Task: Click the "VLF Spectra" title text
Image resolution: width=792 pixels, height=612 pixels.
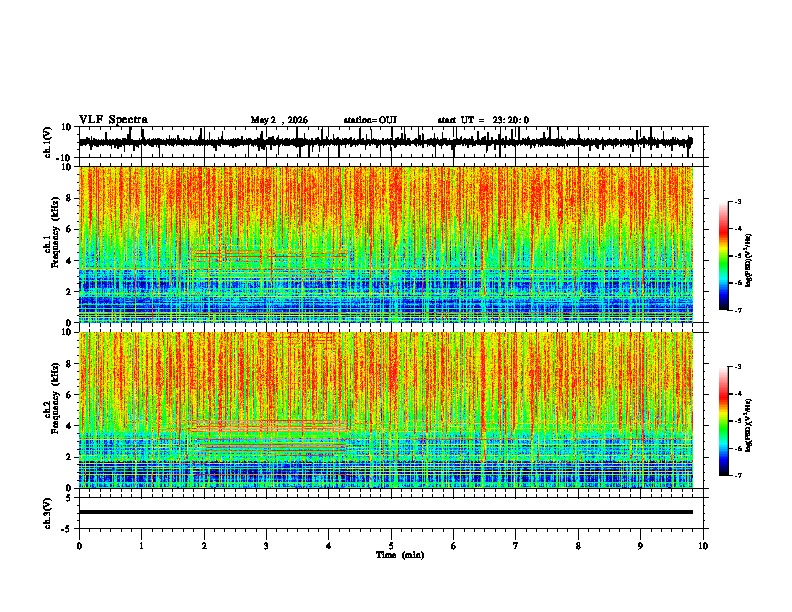Action: [113, 119]
